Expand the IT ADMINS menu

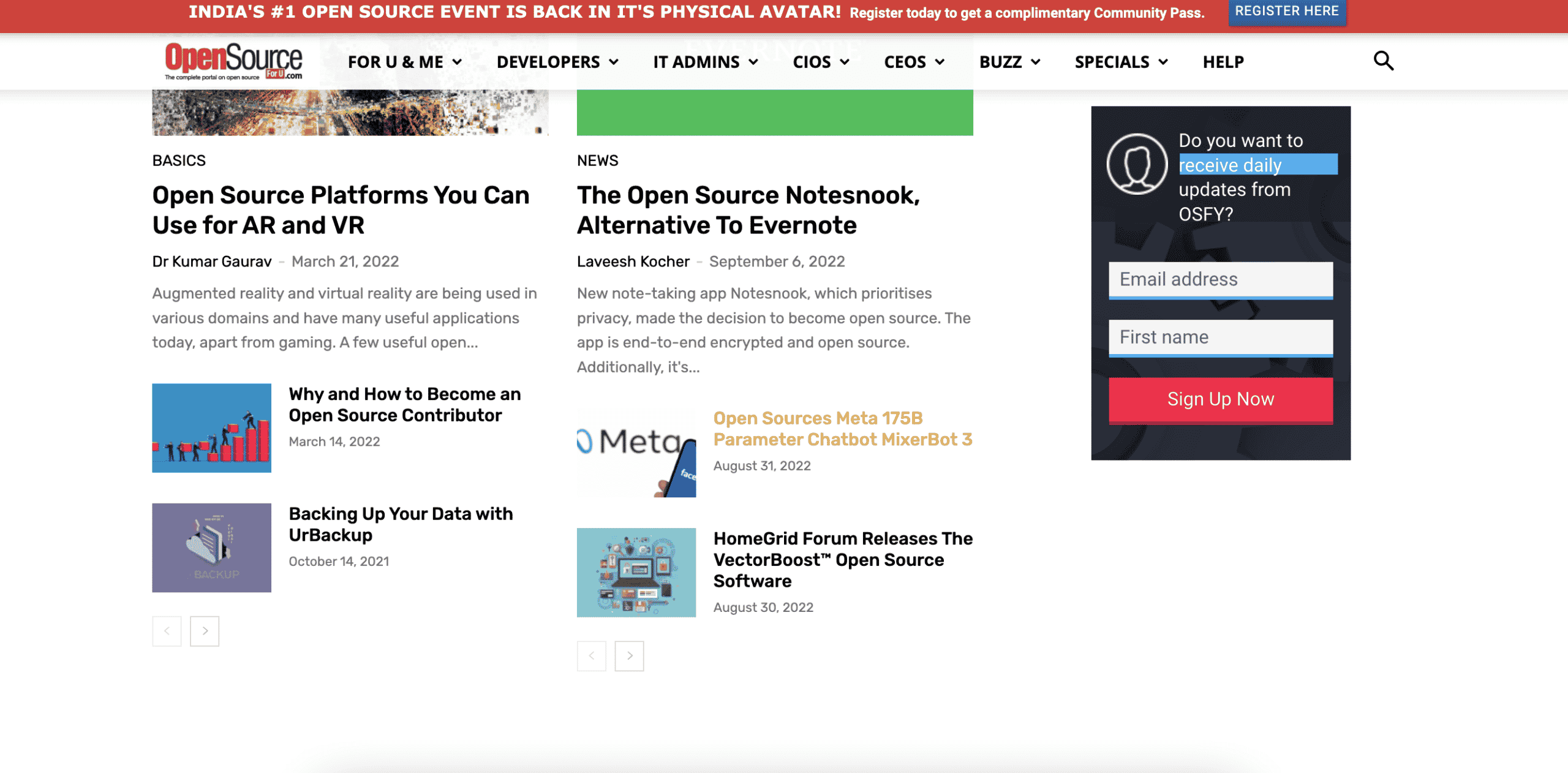pos(706,62)
